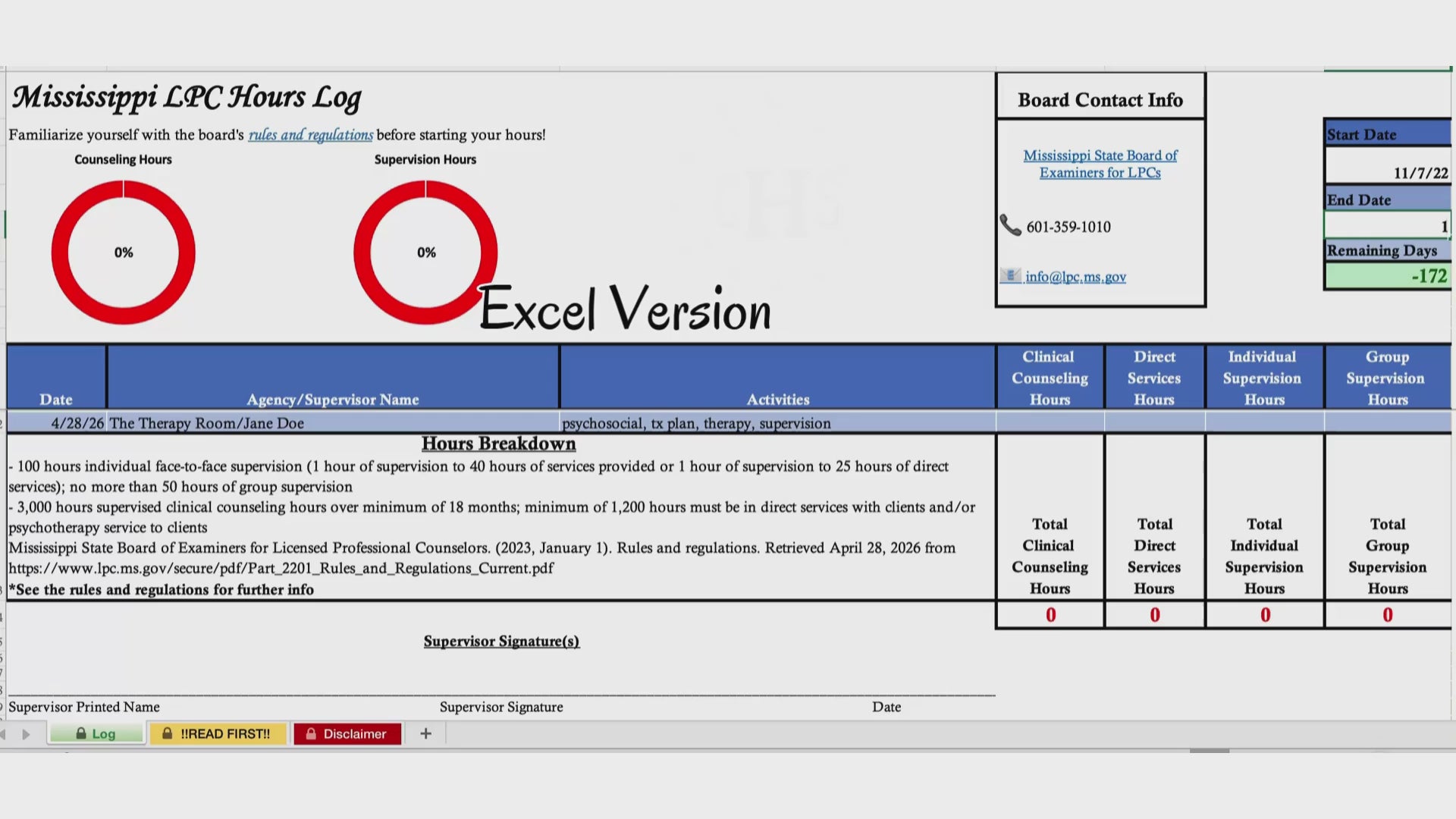Open Mississippi State Board of Examiners link
Image resolution: width=1456 pixels, height=819 pixels.
[x=1100, y=164]
